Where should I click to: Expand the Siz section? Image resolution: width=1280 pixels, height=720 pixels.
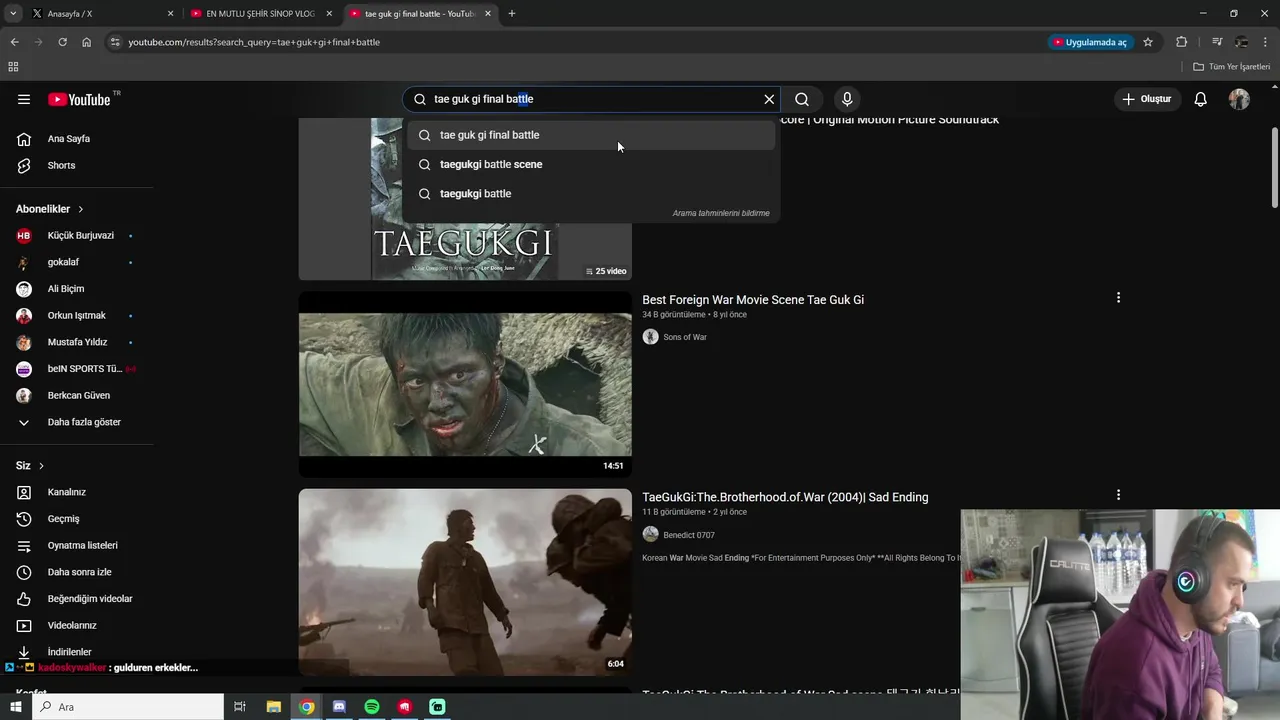(30, 466)
